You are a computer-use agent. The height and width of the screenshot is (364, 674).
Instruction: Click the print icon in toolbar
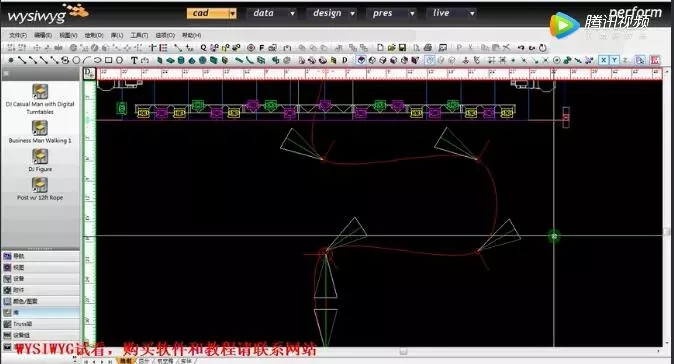click(x=428, y=47)
